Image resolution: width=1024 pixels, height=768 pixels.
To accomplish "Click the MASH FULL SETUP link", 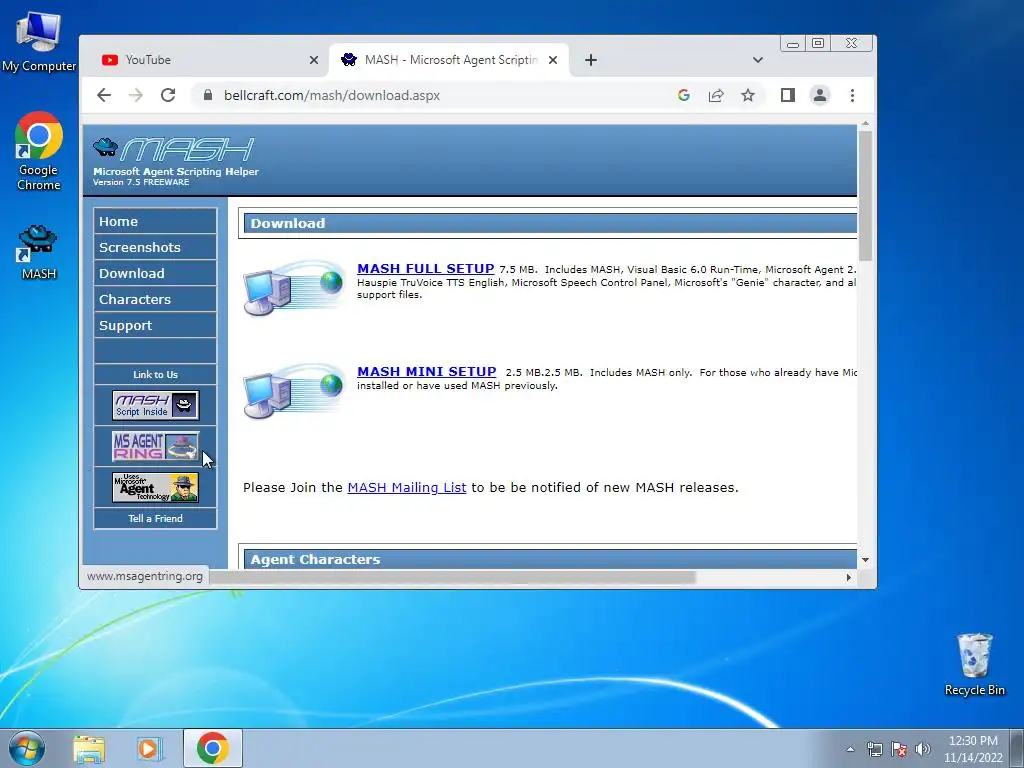I will pos(426,268).
